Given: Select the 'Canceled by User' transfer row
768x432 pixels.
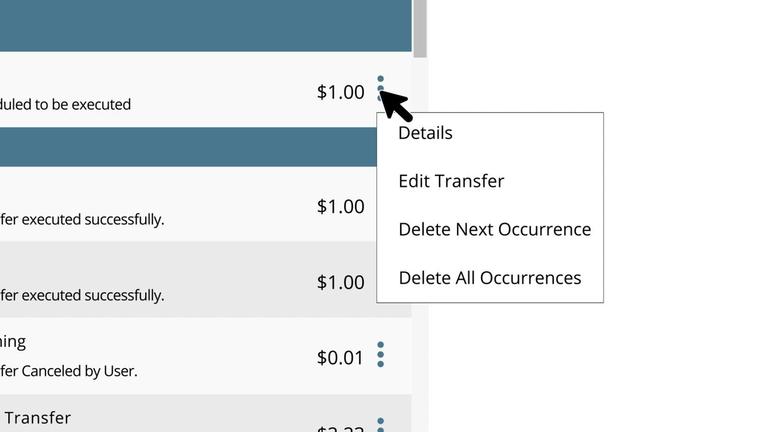Looking at the screenshot, I should (206, 356).
